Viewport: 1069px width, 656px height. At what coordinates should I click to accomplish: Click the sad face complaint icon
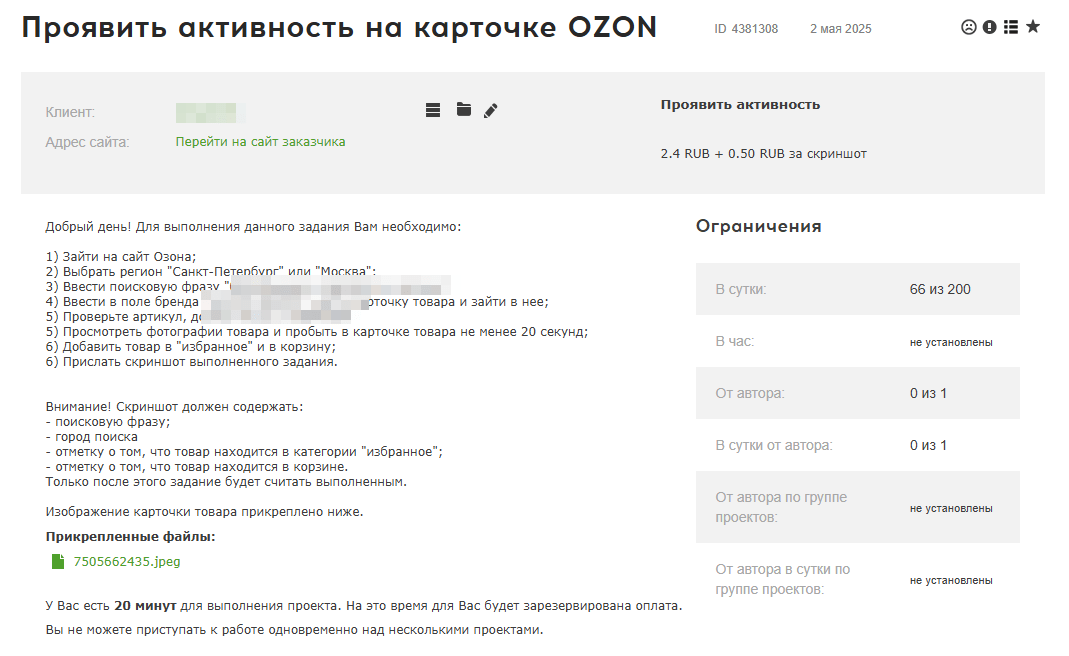click(969, 27)
